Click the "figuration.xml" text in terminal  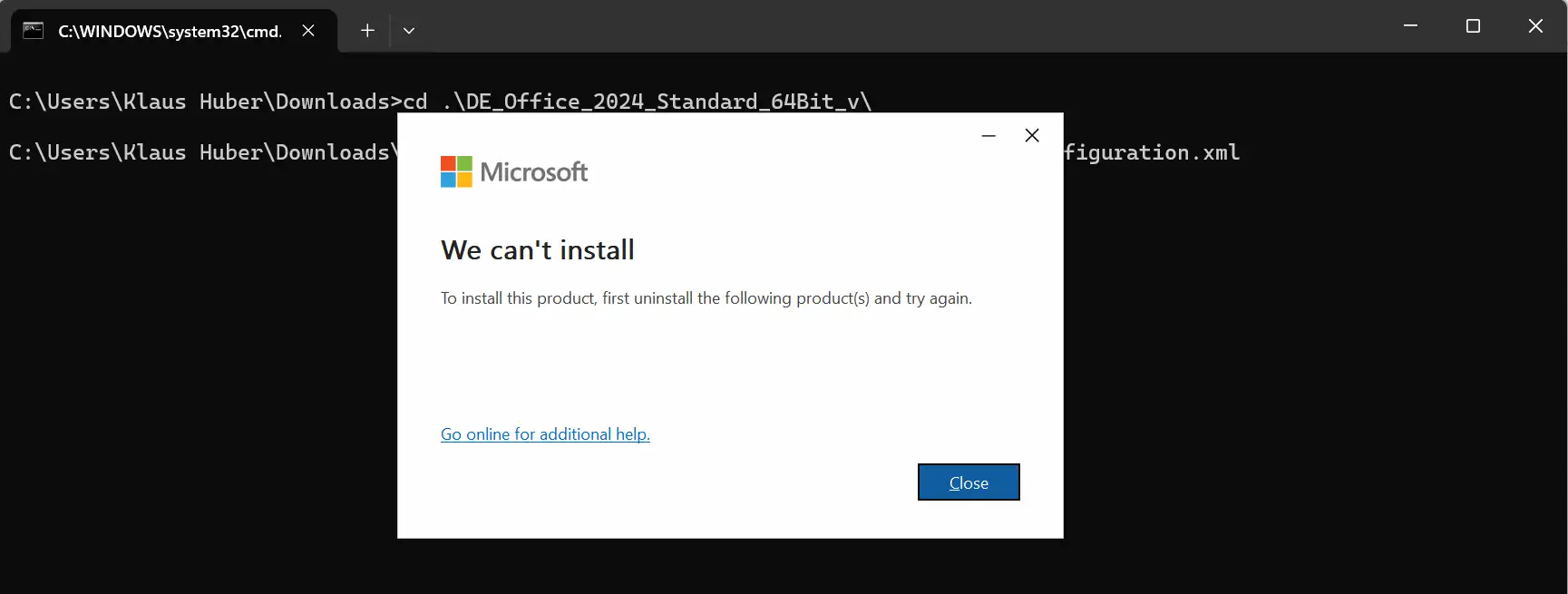(1152, 152)
